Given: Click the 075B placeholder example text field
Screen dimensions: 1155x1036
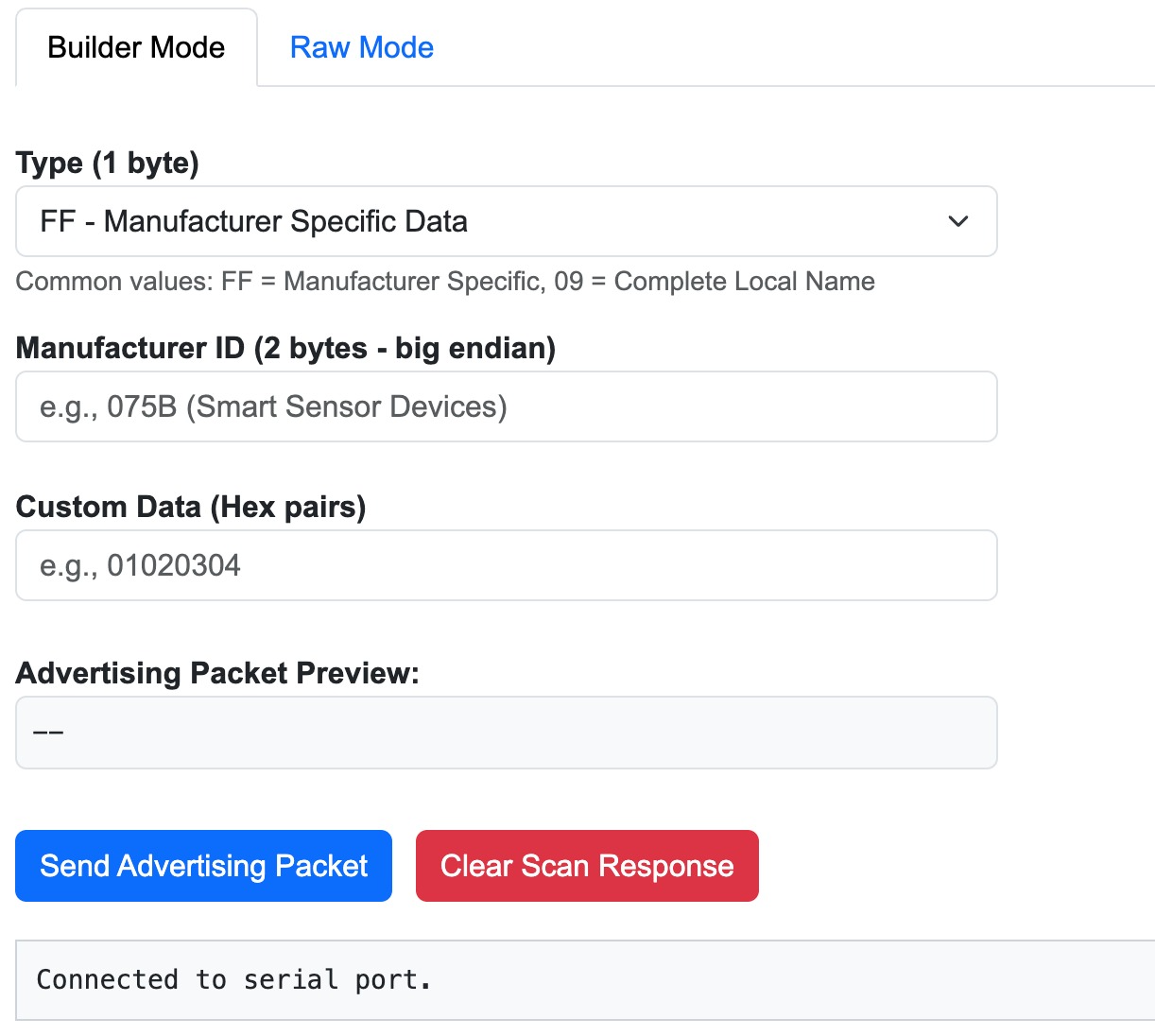Looking at the screenshot, I should tap(506, 406).
